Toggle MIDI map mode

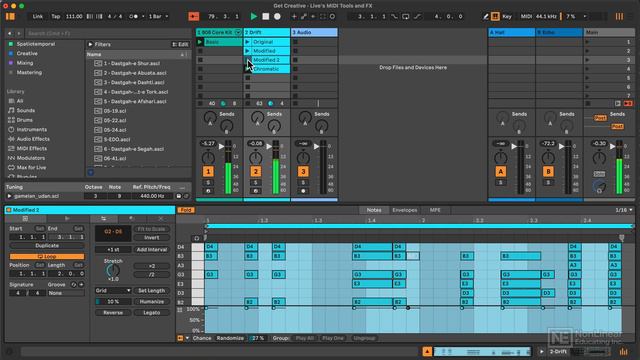click(526, 16)
